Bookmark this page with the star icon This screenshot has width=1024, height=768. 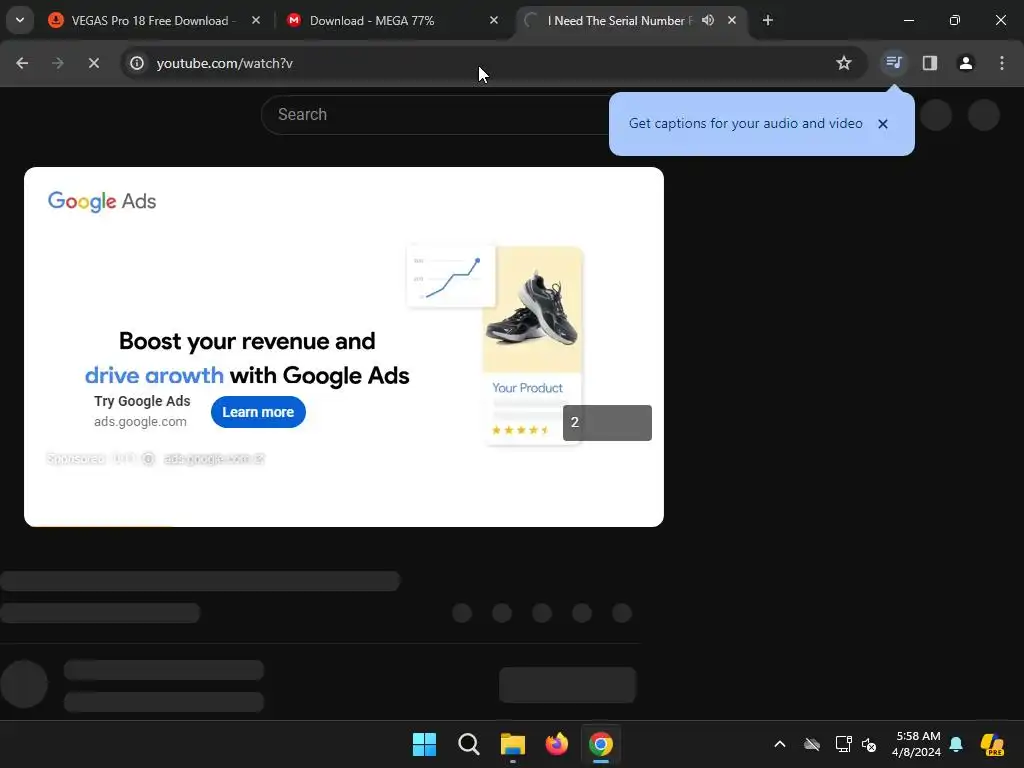point(844,63)
